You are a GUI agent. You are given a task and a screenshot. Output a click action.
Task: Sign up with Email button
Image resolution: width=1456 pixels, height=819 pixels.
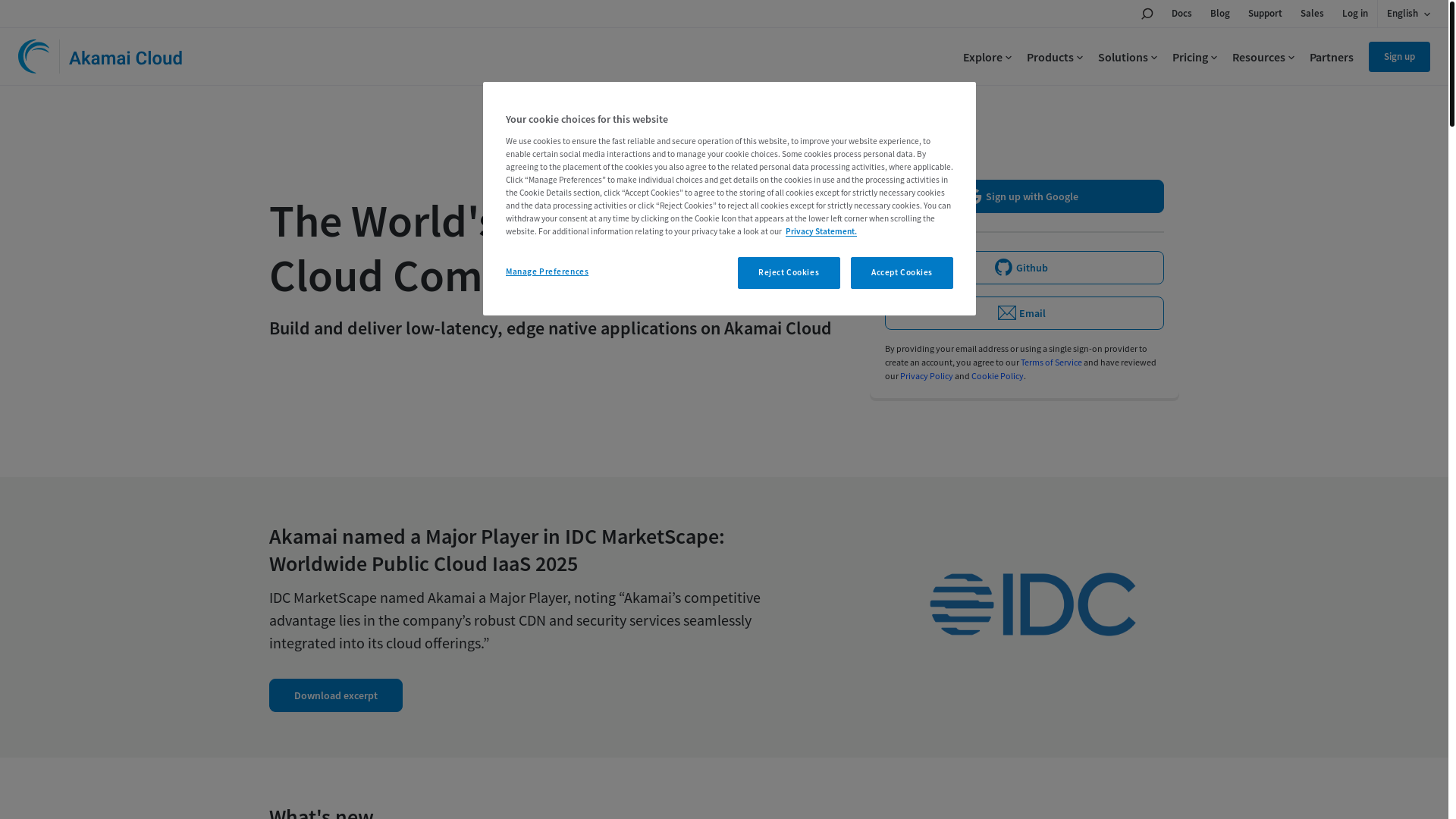pyautogui.click(x=1024, y=313)
